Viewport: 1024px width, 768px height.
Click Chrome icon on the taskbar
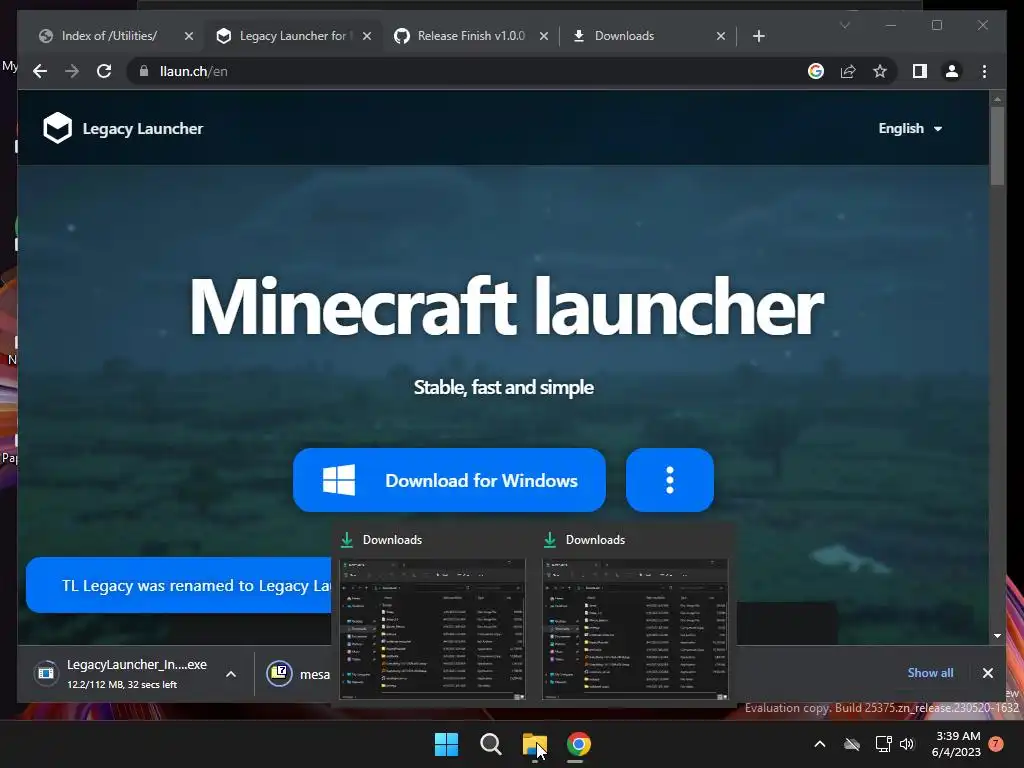[x=579, y=744]
